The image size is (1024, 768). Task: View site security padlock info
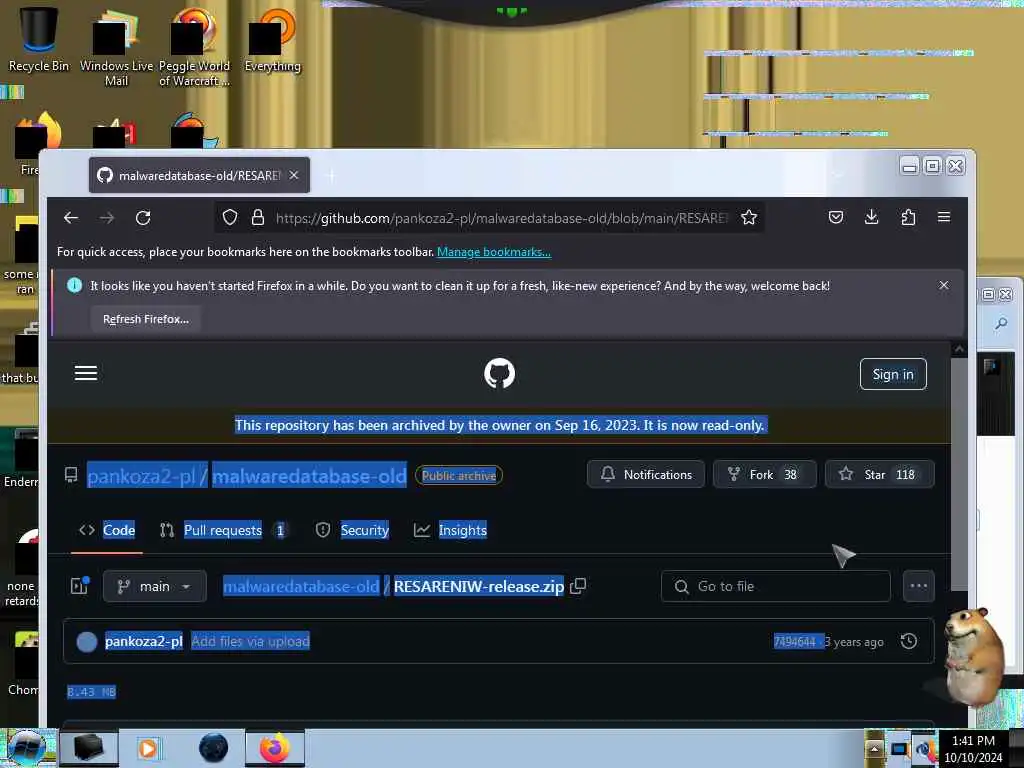click(x=258, y=217)
